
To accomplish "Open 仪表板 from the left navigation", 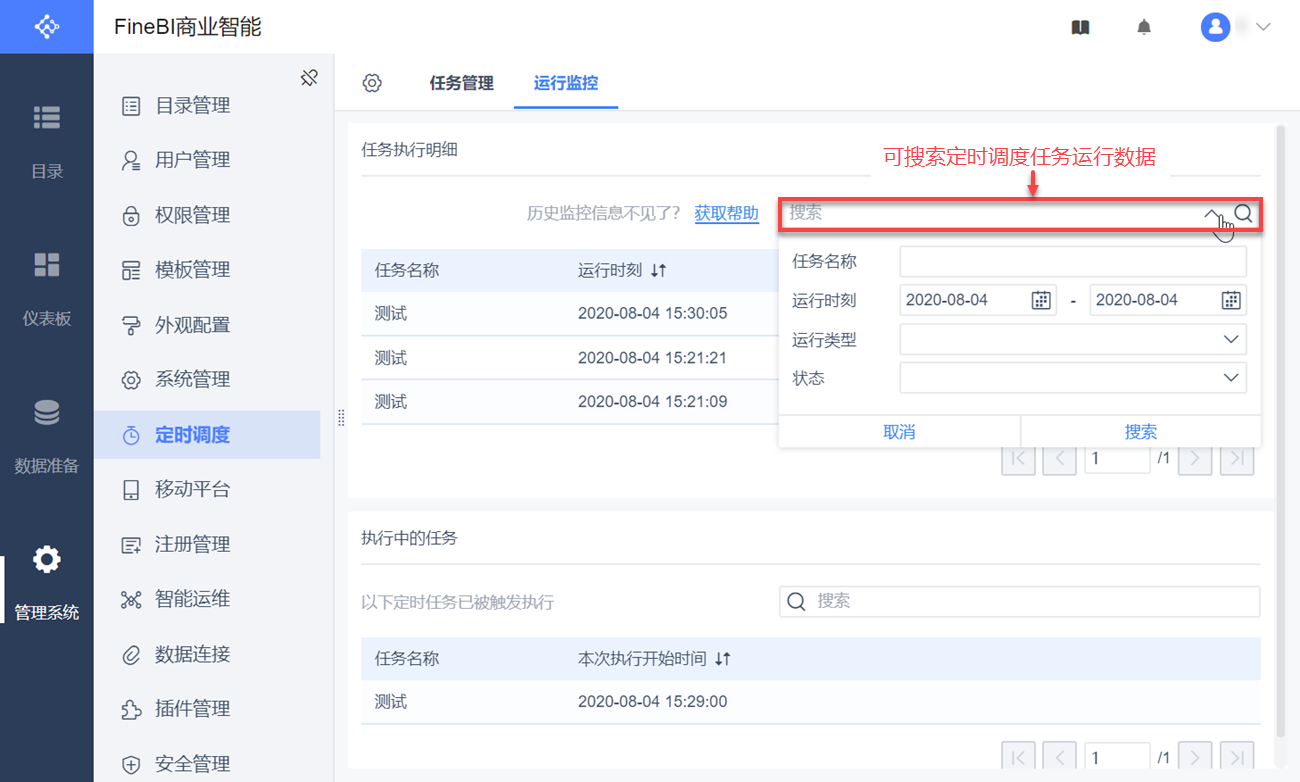I will (47, 288).
